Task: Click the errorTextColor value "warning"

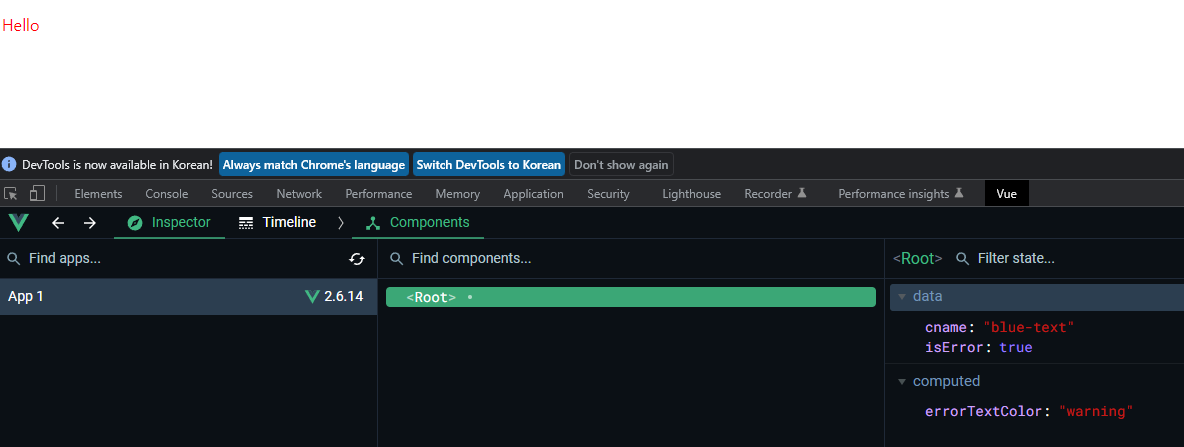Action: click(1096, 412)
